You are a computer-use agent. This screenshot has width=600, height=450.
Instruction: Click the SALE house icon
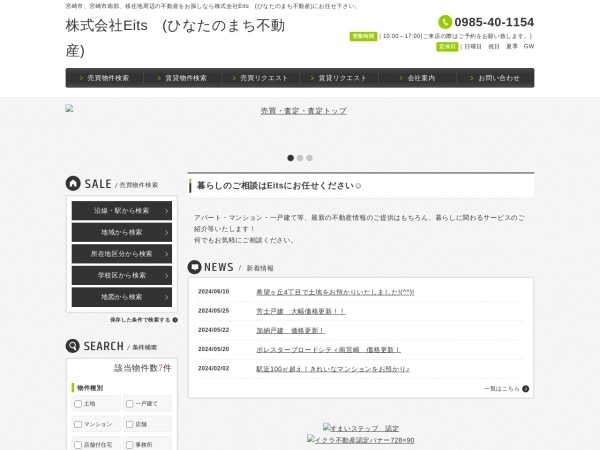[x=73, y=183]
